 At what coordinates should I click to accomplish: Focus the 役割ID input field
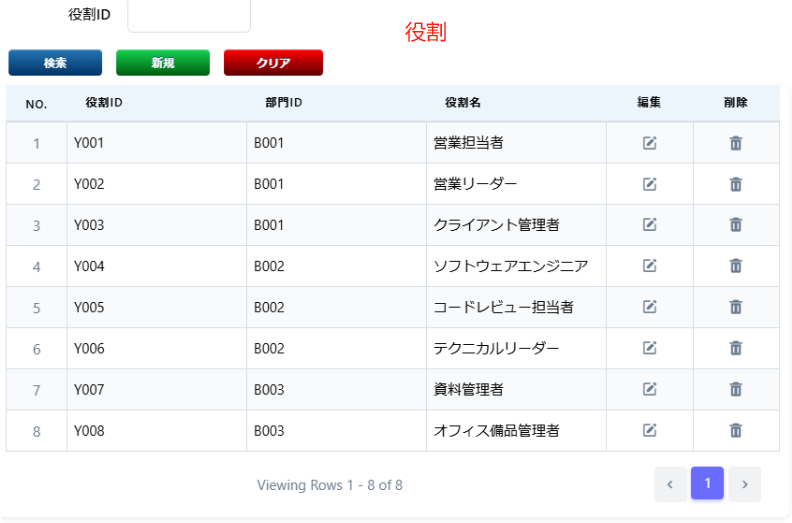point(189,15)
